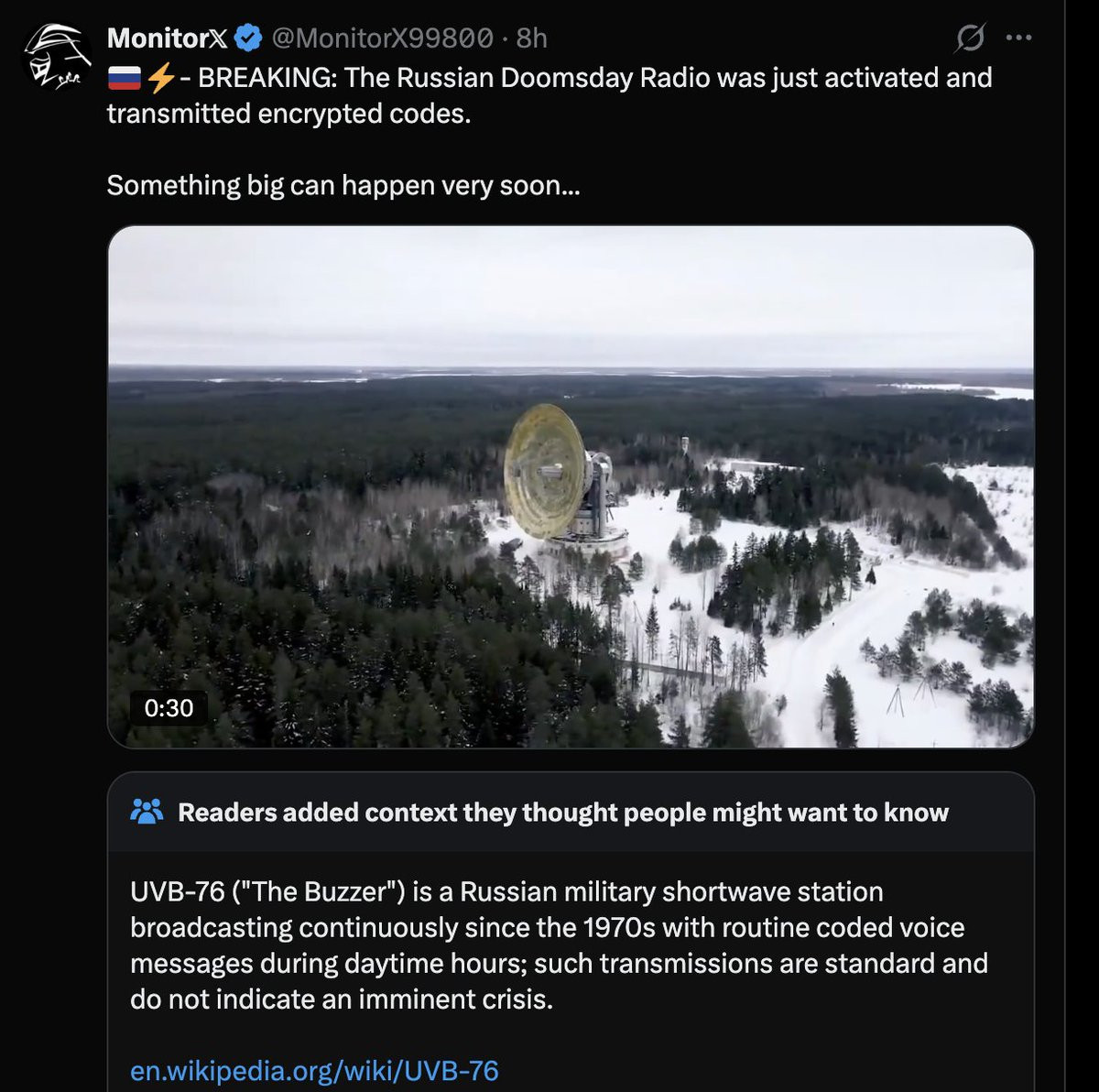Viewport: 1099px width, 1092px height.
Task: Play the radio telescope video
Action: tap(571, 486)
